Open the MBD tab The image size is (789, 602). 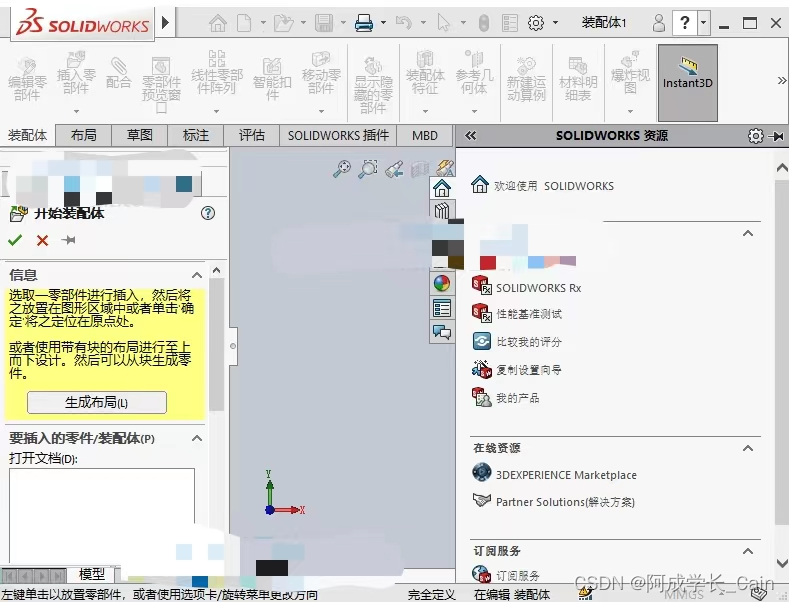(425, 135)
